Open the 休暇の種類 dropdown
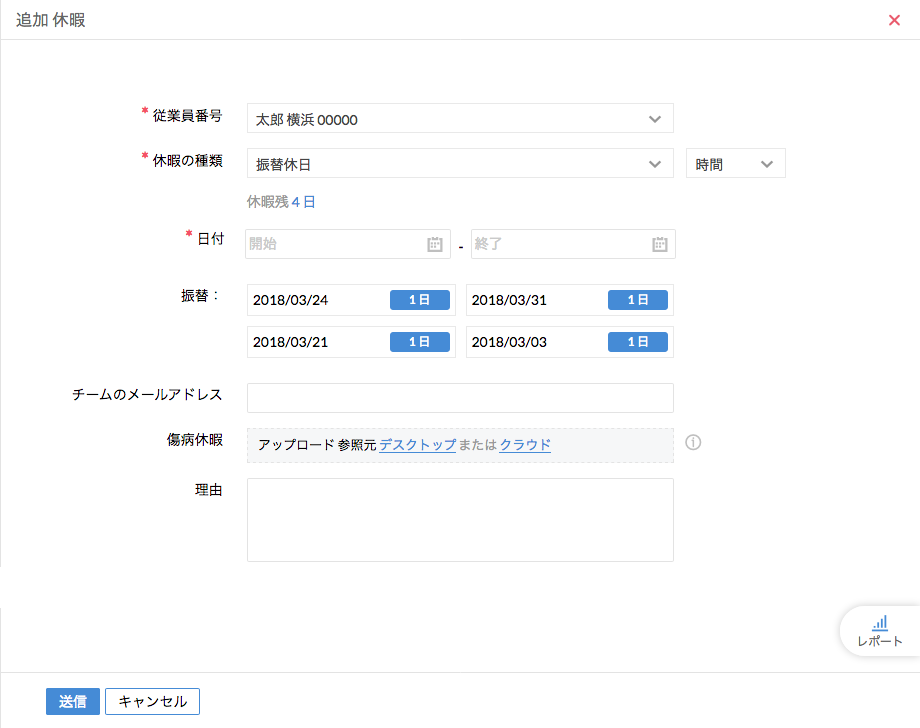This screenshot has height=728, width=920. [x=655, y=164]
